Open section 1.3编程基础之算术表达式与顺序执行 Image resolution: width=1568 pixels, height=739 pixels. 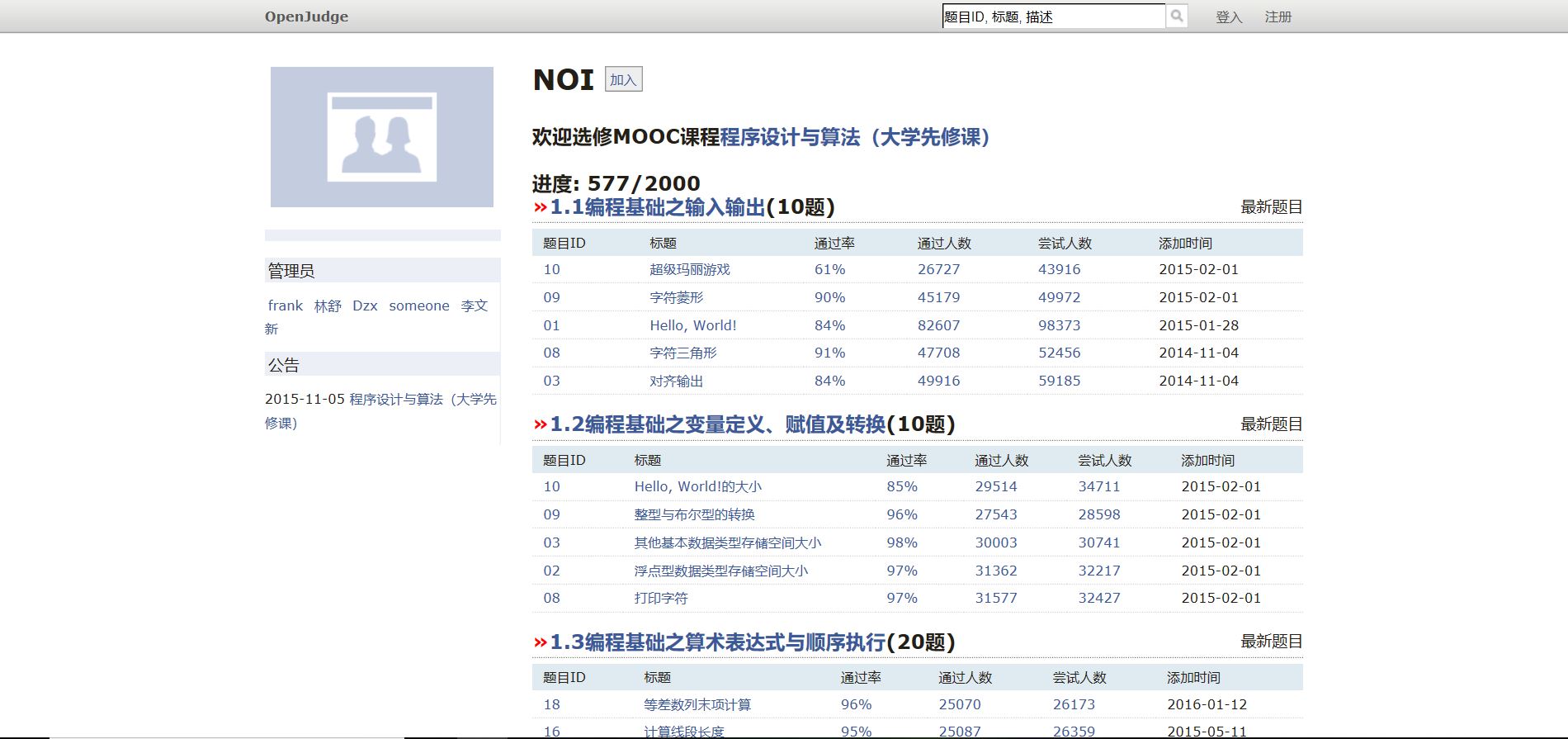click(717, 642)
